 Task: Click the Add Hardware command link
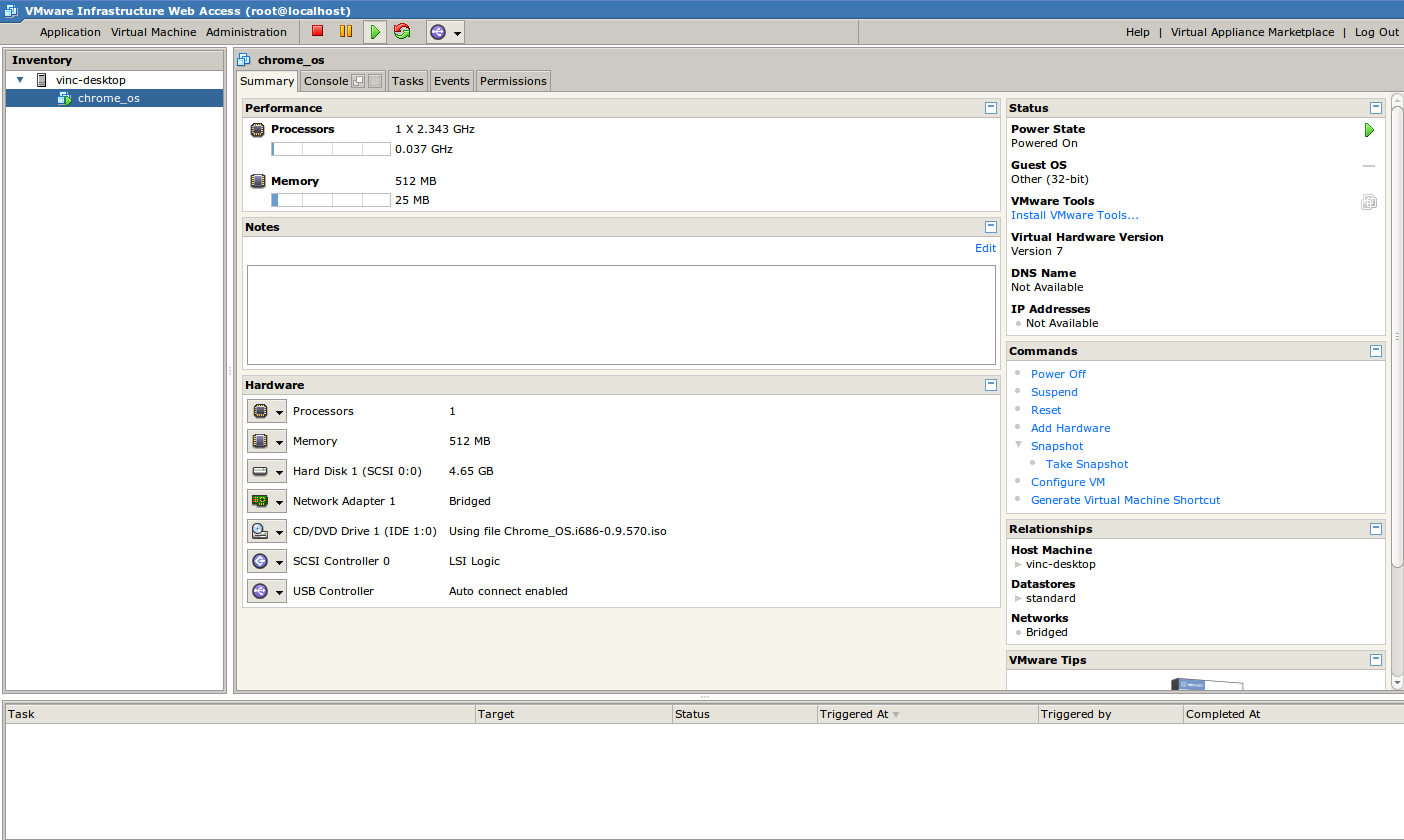1070,428
